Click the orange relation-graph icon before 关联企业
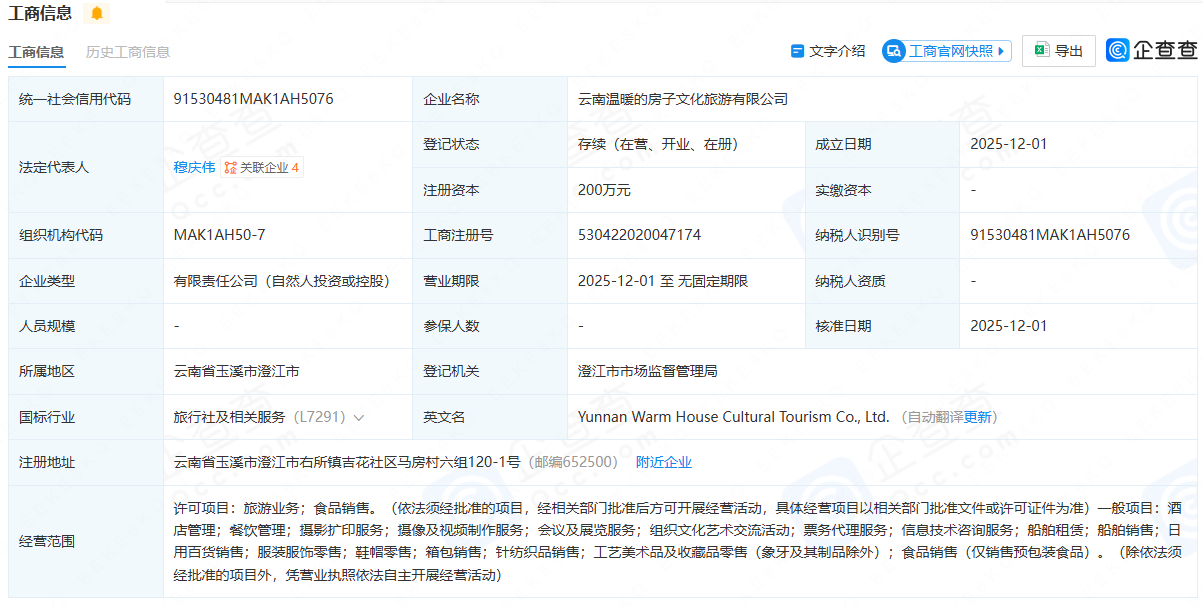The width and height of the screenshot is (1203, 607). pos(228,167)
